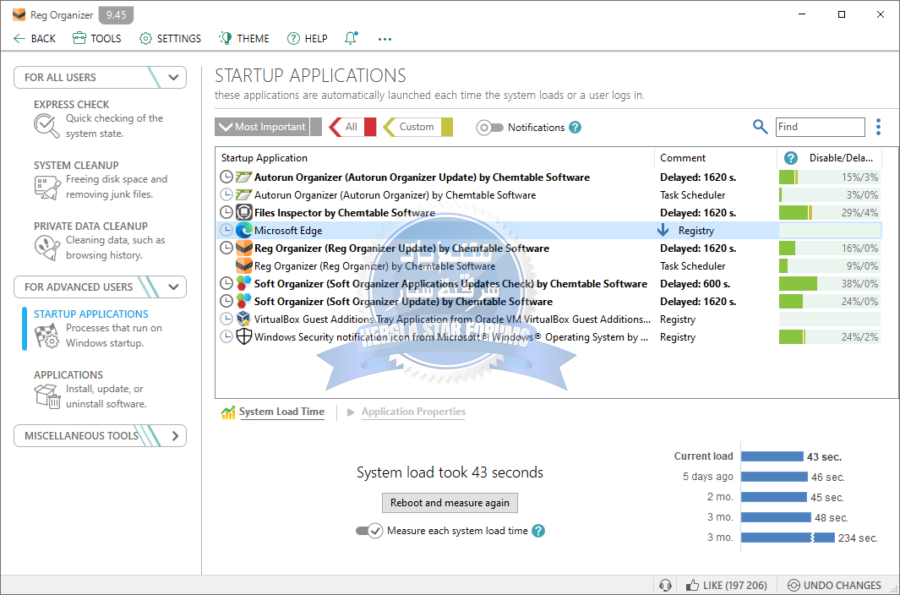Click the Reboot and measure again button

click(449, 502)
